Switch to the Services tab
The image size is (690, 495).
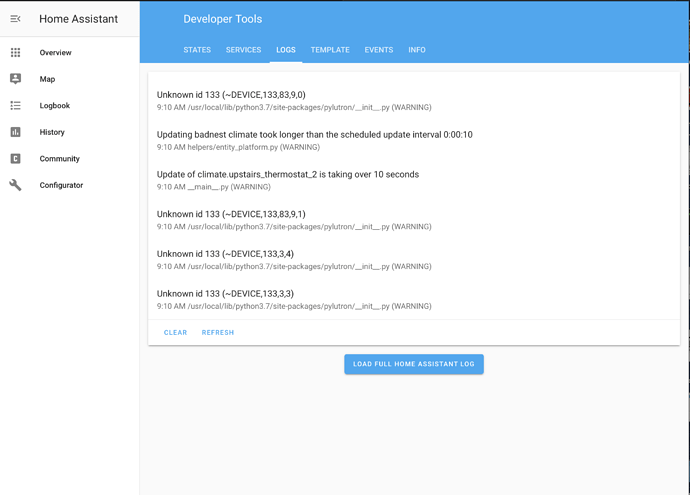(x=243, y=50)
